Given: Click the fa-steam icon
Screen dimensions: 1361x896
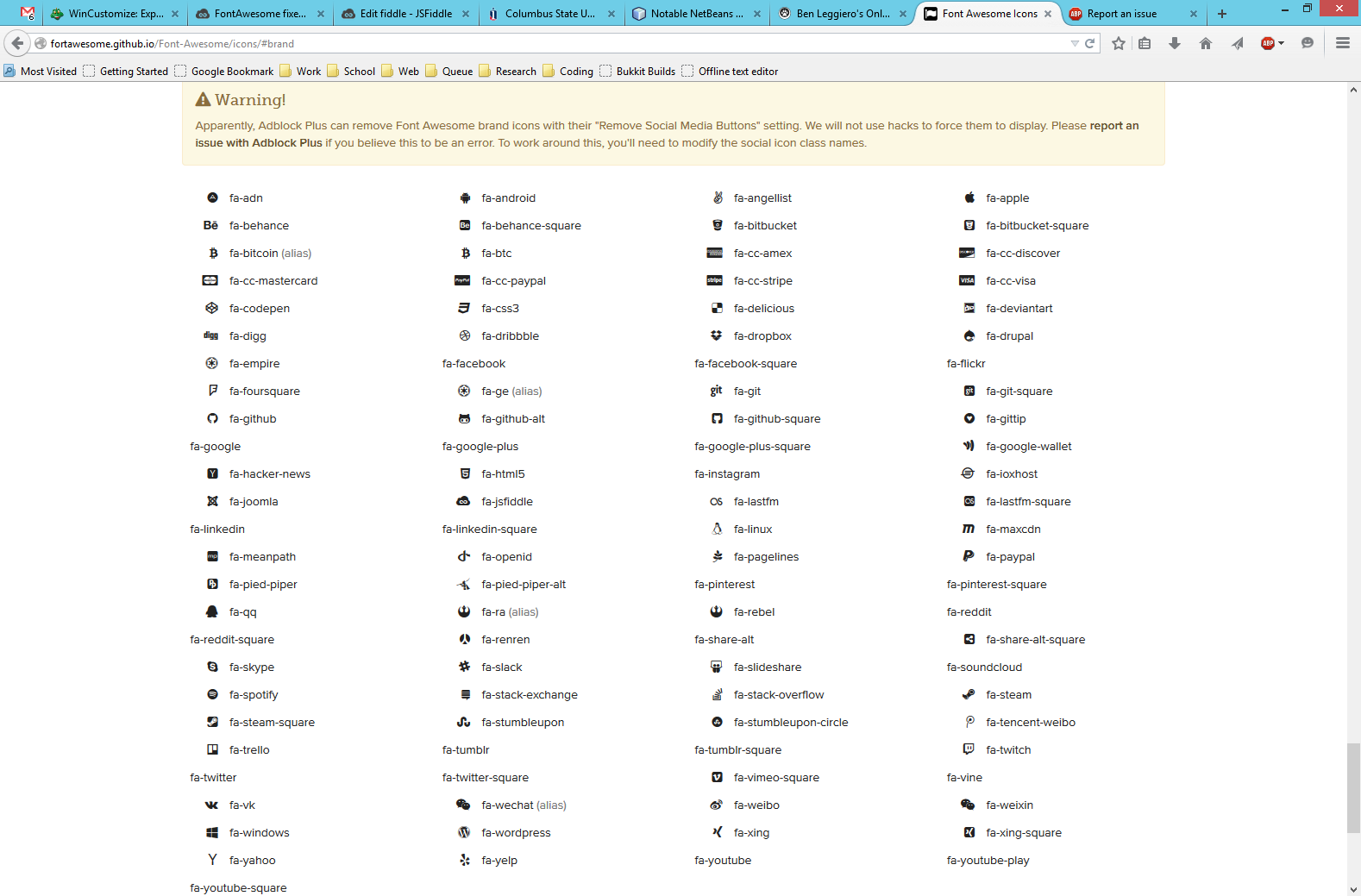Looking at the screenshot, I should coord(969,694).
